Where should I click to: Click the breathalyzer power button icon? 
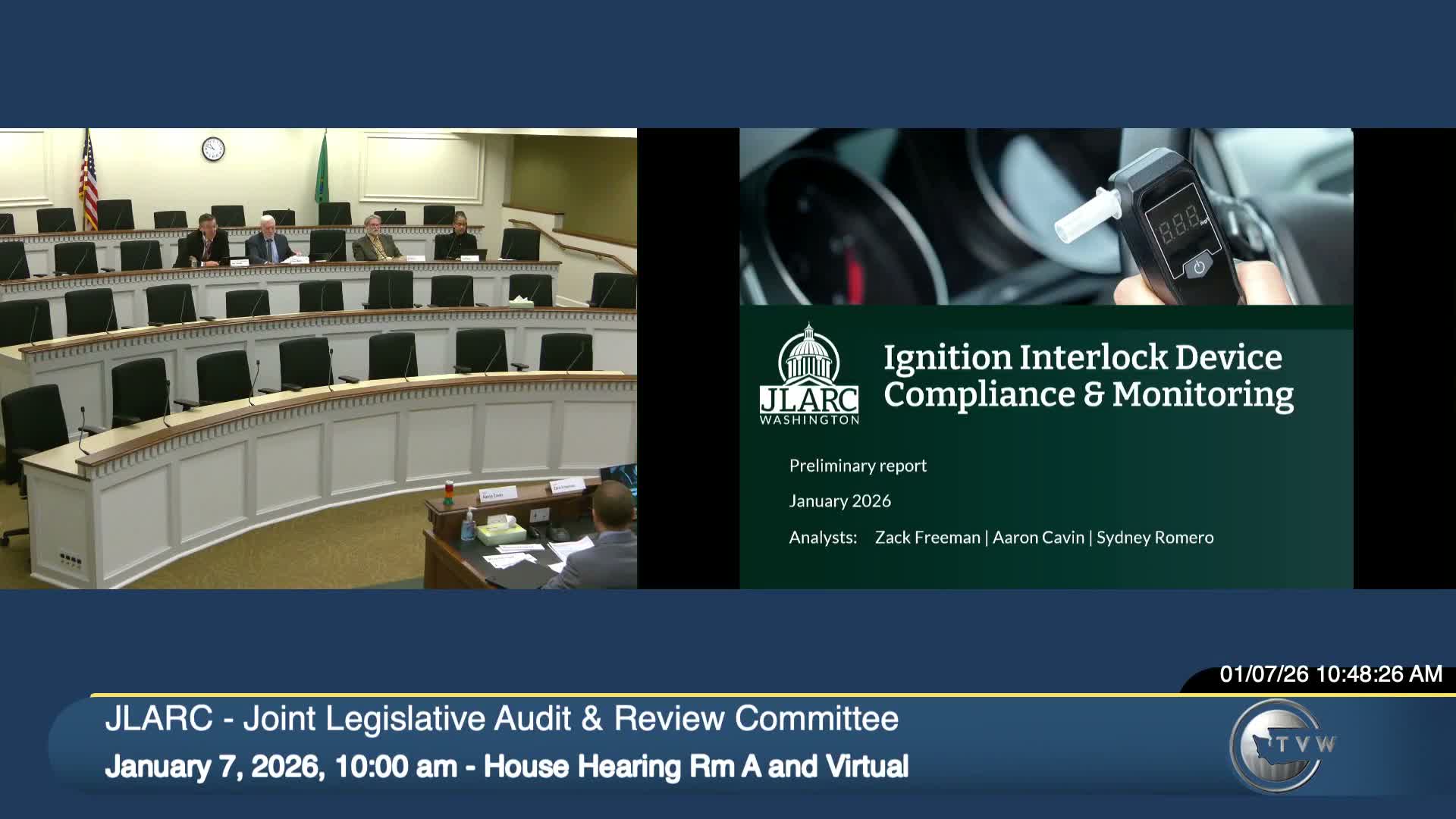[x=1198, y=267]
